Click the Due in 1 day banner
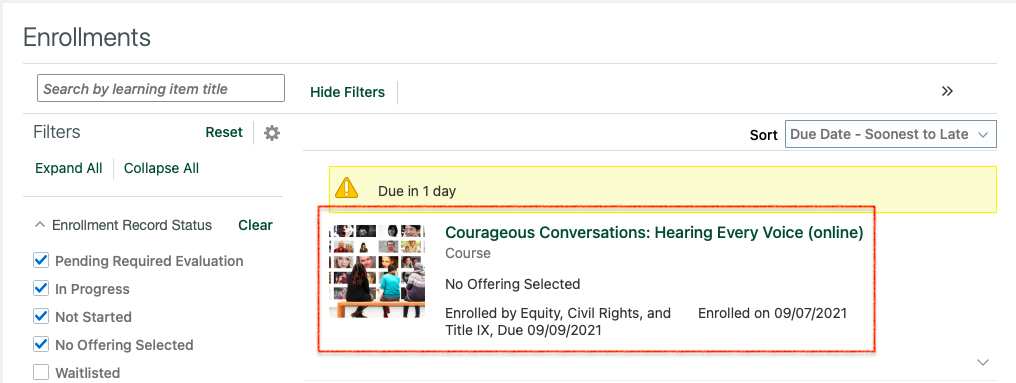The height and width of the screenshot is (383, 1016). point(663,190)
